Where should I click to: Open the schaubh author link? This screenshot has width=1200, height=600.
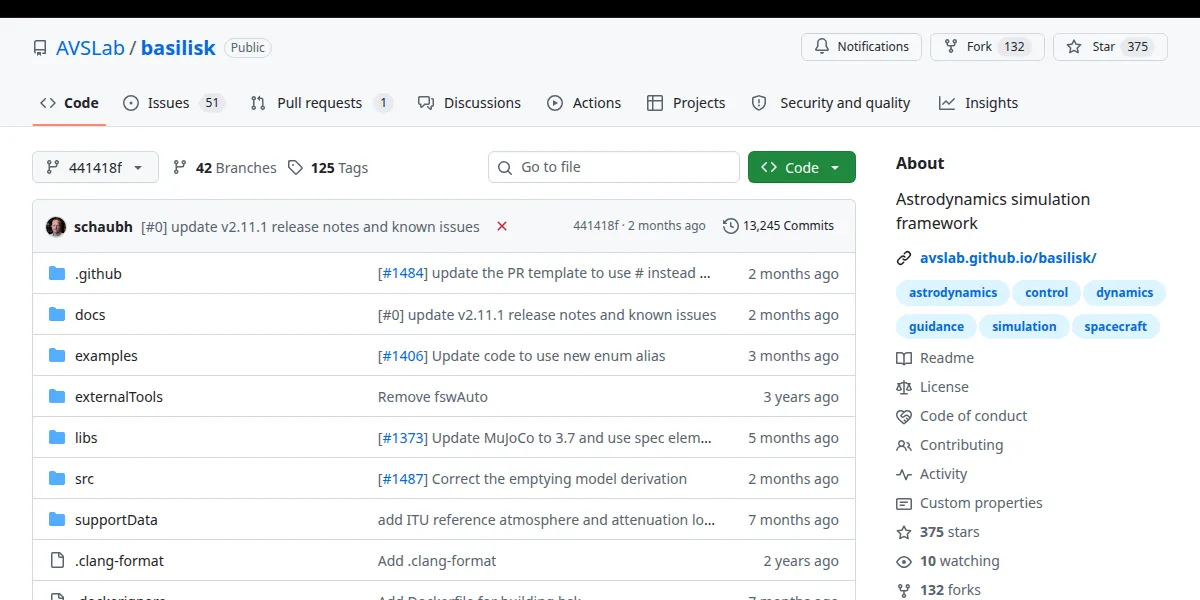click(103, 227)
